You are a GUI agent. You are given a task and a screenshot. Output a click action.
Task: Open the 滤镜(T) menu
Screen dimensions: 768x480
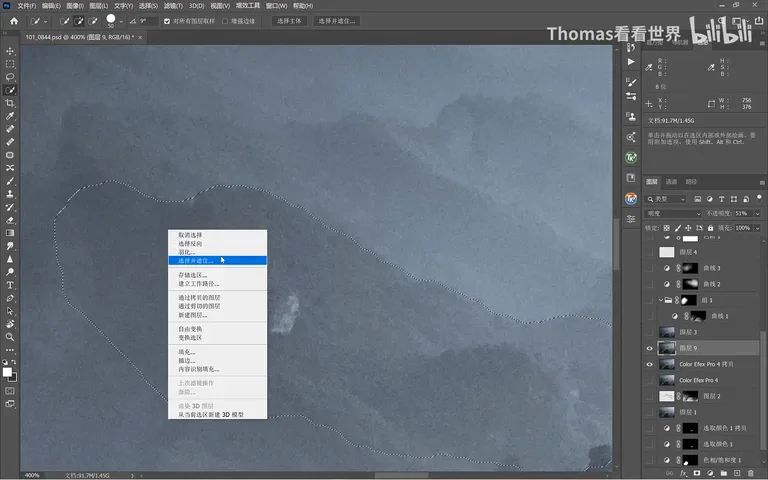click(173, 6)
